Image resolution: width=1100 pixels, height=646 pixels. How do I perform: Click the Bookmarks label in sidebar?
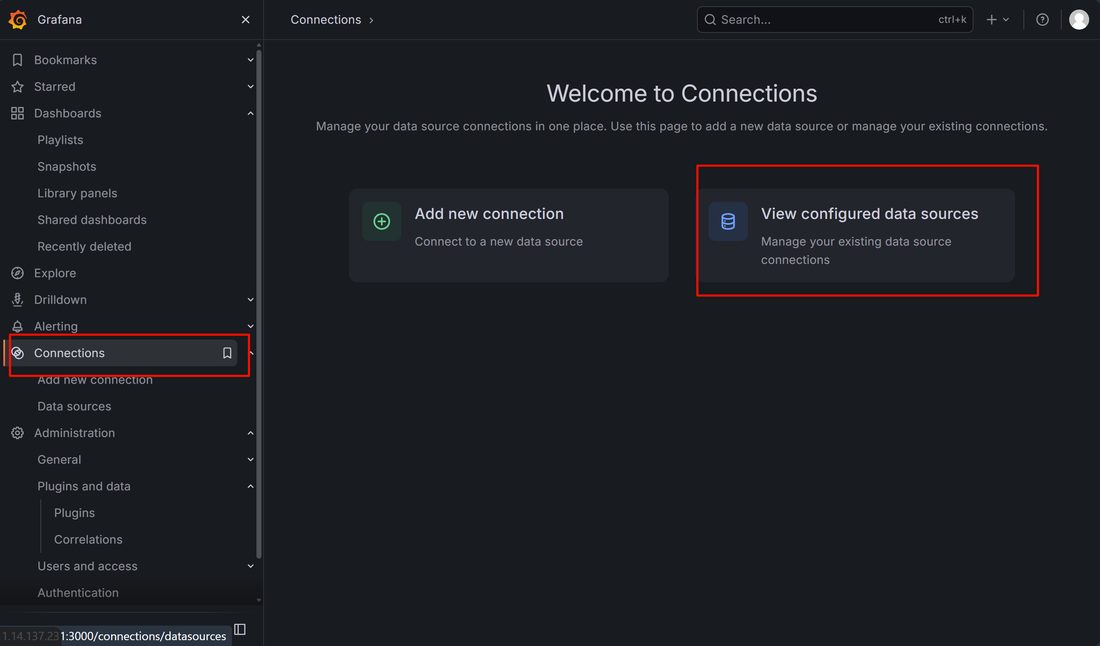coord(65,60)
